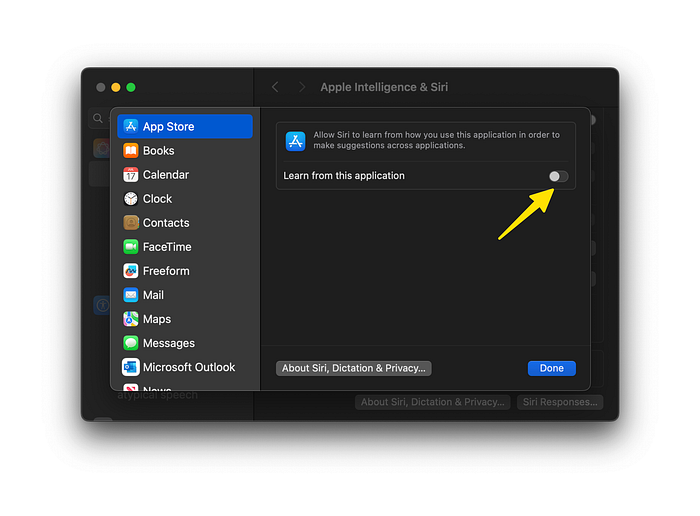The image size is (700, 516).
Task: Click the green zoom window button
Action: coord(131,87)
